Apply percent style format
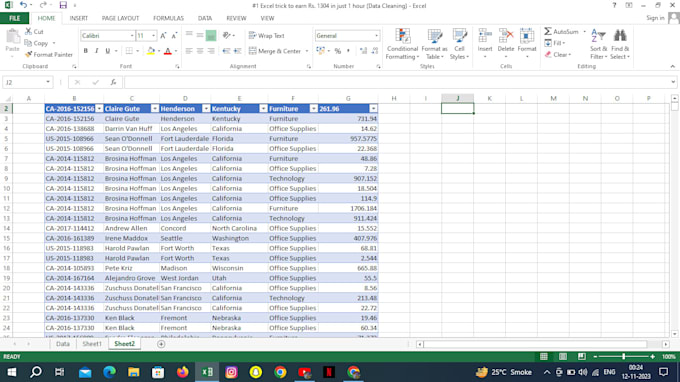This screenshot has height=382, width=680. click(338, 51)
